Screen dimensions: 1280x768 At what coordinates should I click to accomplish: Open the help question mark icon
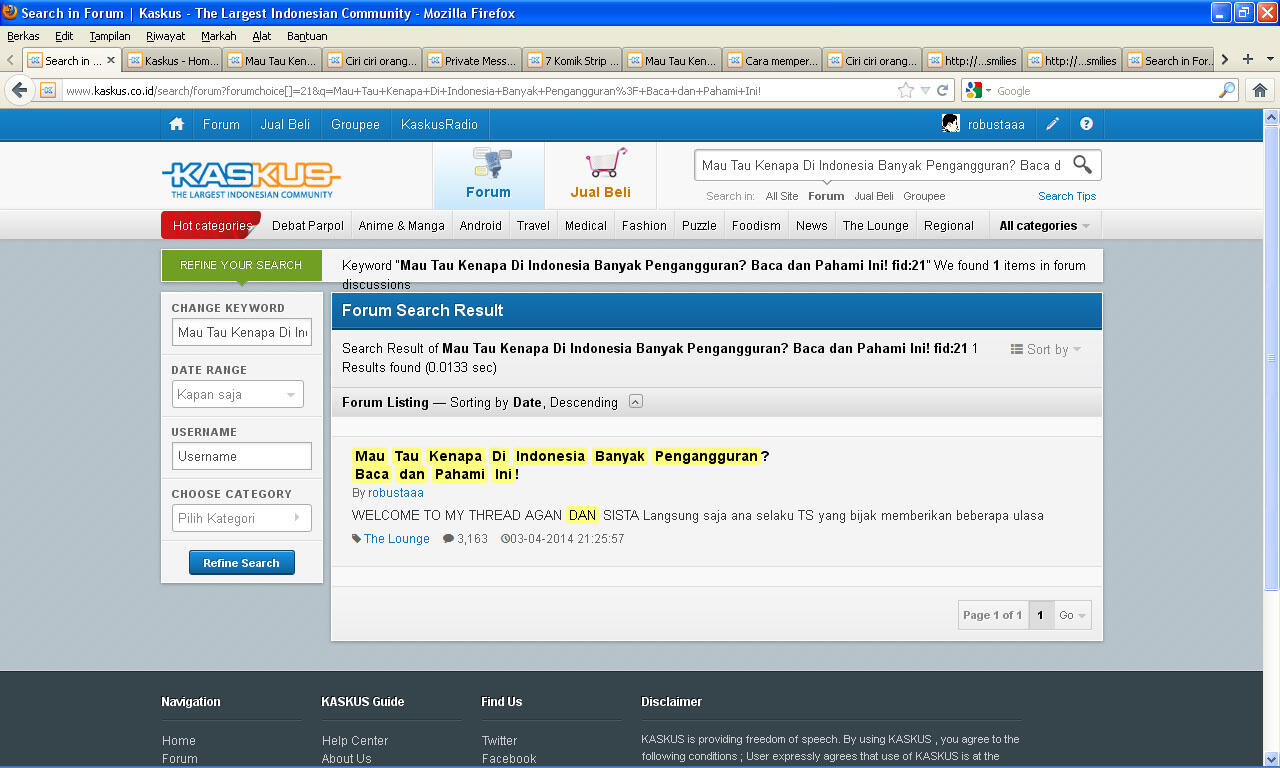coord(1086,125)
